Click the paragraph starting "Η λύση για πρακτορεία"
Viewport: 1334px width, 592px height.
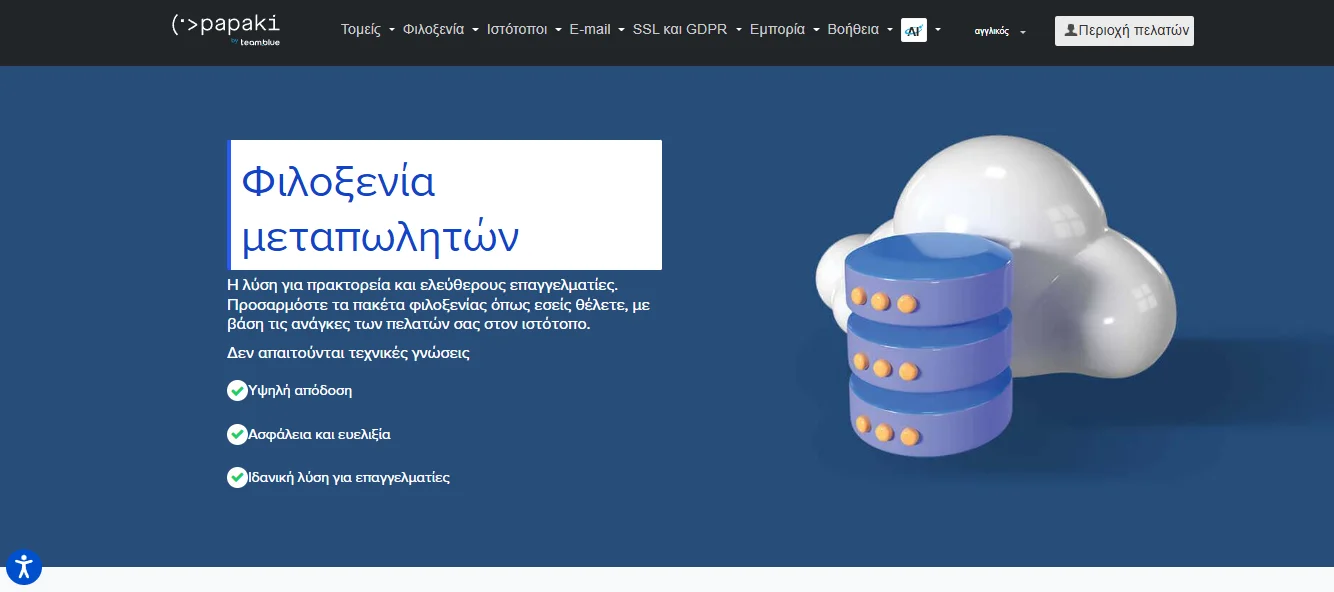point(439,305)
